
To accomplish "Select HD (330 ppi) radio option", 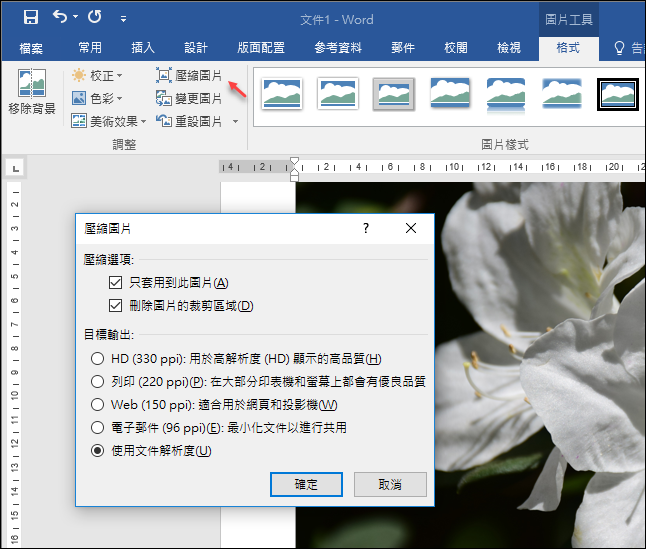I will coord(97,358).
